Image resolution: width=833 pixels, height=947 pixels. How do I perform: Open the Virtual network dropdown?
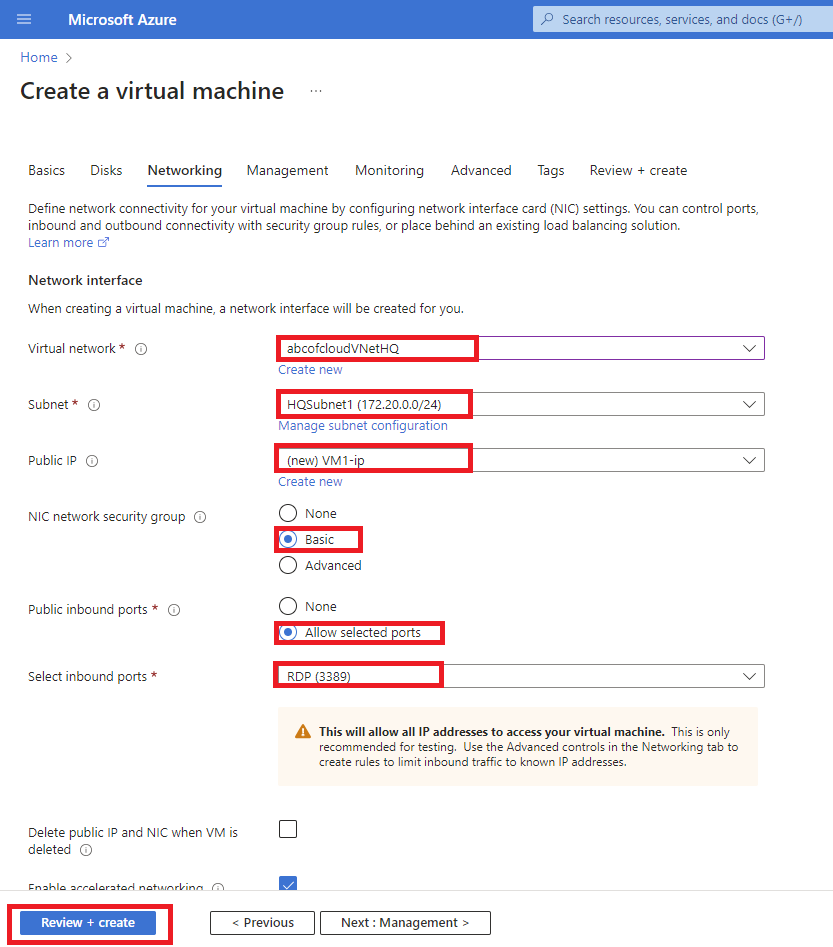(750, 348)
